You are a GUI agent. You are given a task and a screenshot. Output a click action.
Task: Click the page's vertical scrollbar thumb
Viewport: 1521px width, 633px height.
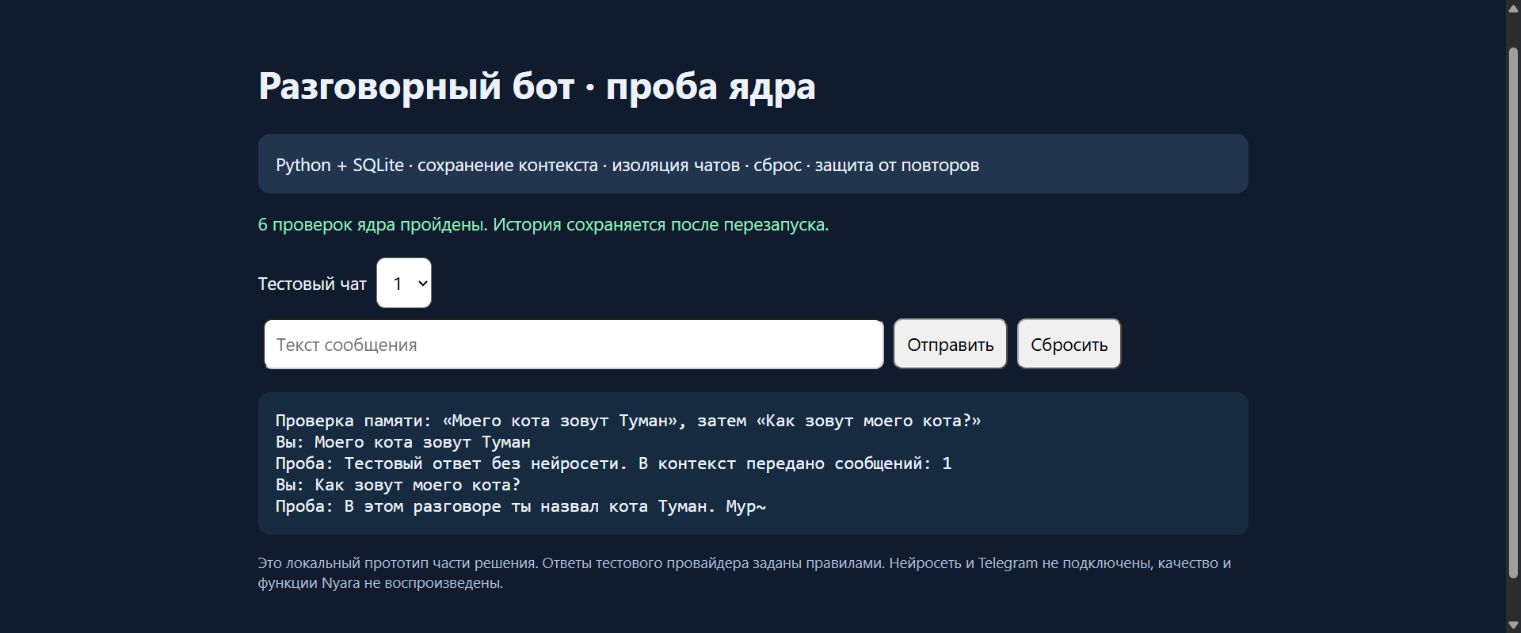[x=1513, y=310]
